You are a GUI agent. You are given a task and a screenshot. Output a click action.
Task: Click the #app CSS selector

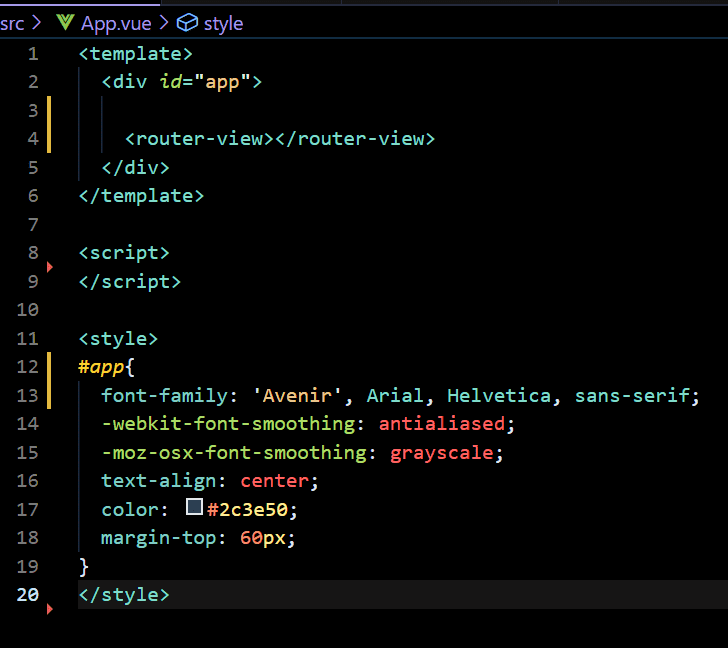[101, 367]
